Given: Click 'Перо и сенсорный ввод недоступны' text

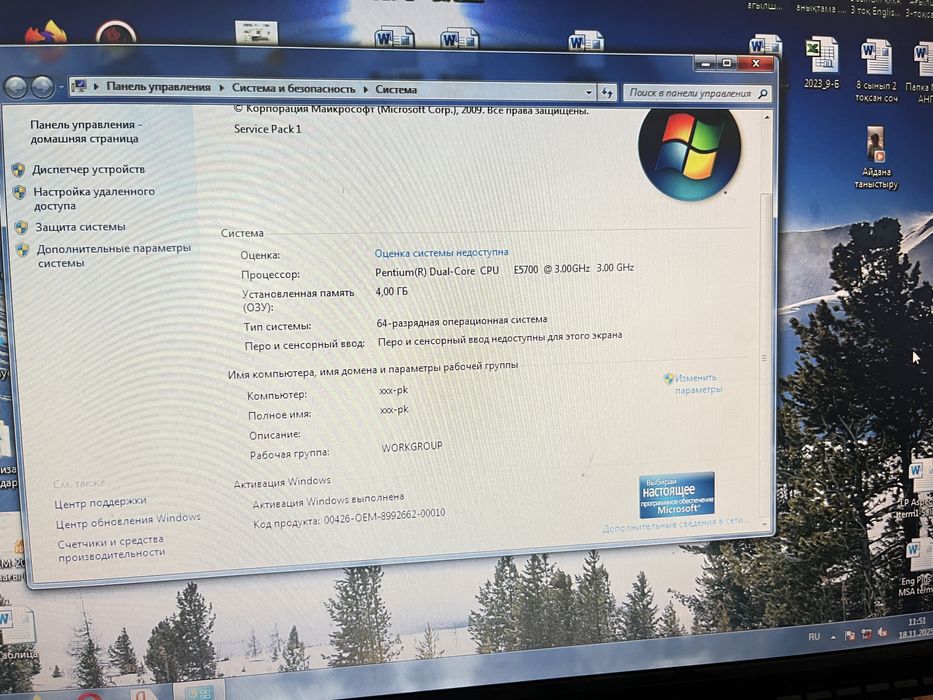Looking at the screenshot, I should 500,339.
